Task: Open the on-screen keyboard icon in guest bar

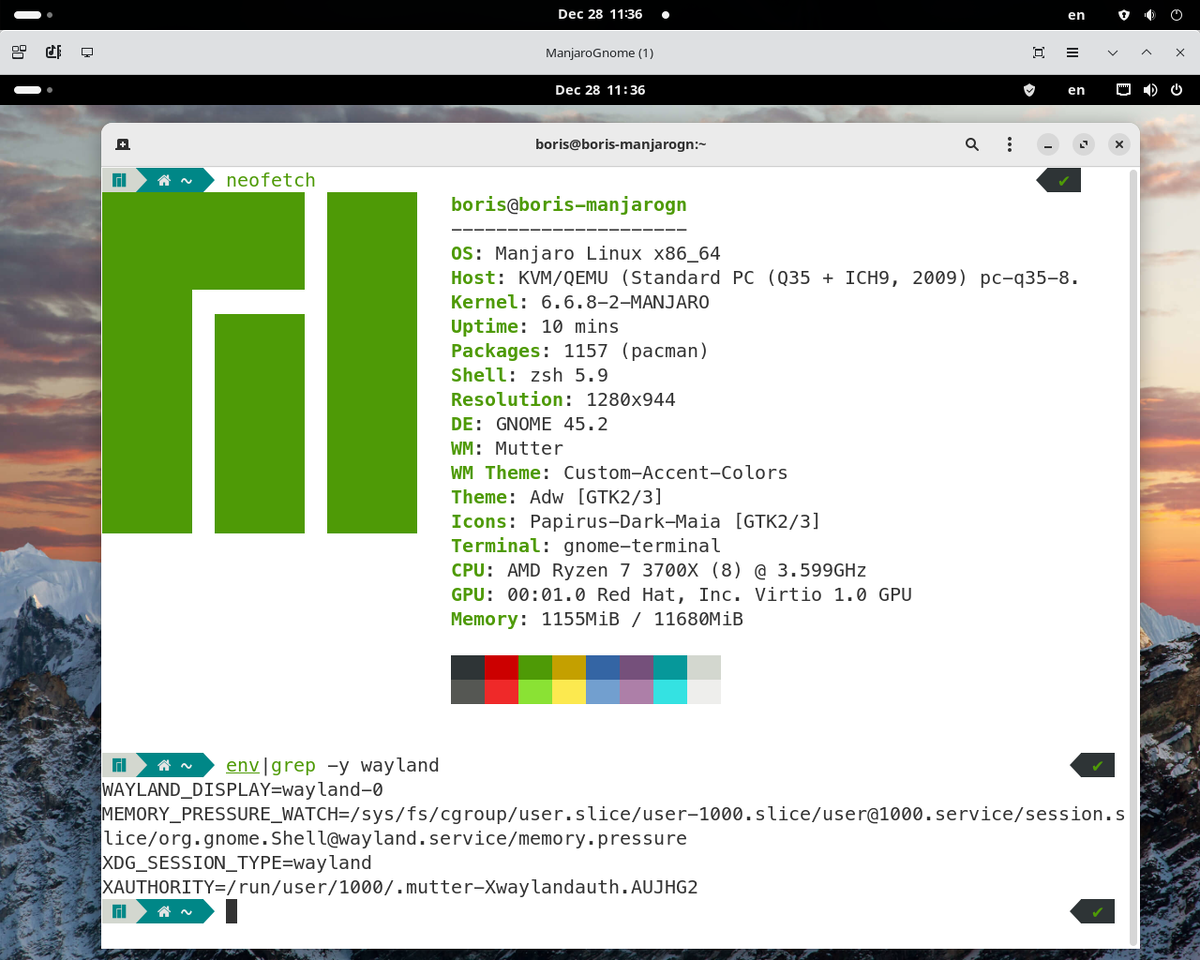Action: [1123, 90]
